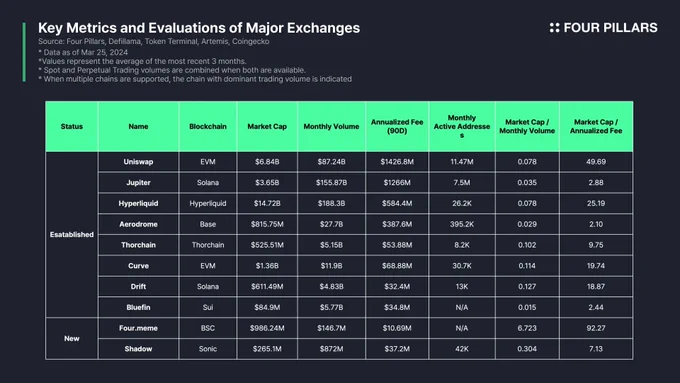This screenshot has height=383, width=680.
Task: Click the Four Pillars logo icon
Action: 554,28
